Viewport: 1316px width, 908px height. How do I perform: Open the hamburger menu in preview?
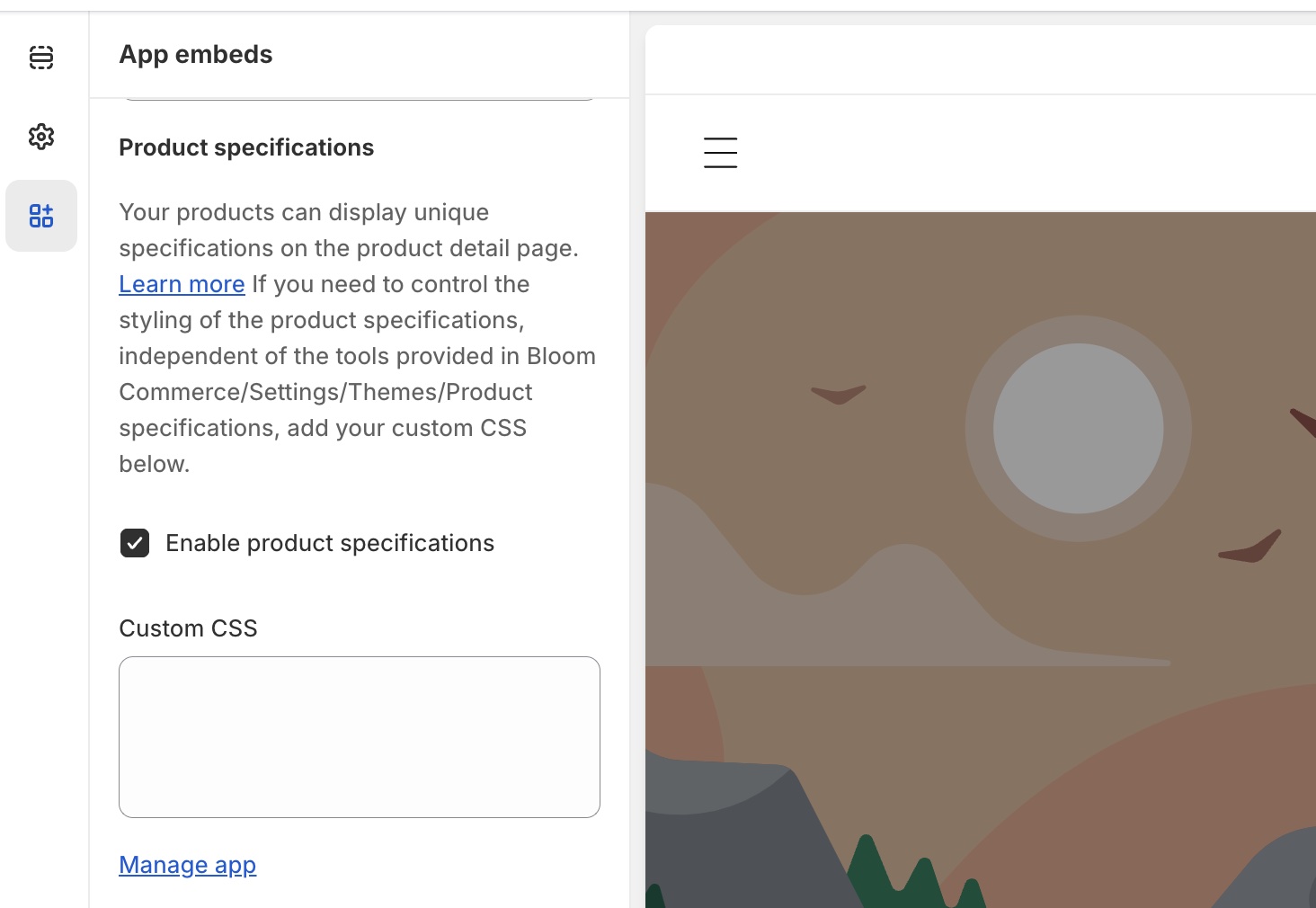pyautogui.click(x=720, y=153)
